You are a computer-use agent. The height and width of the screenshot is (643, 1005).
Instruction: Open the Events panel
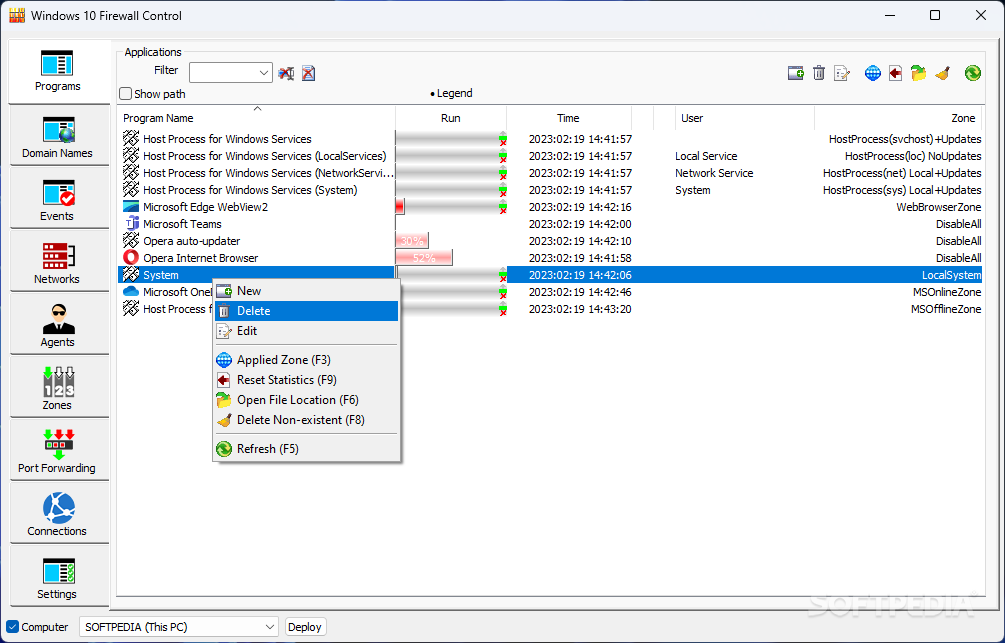pyautogui.click(x=58, y=199)
